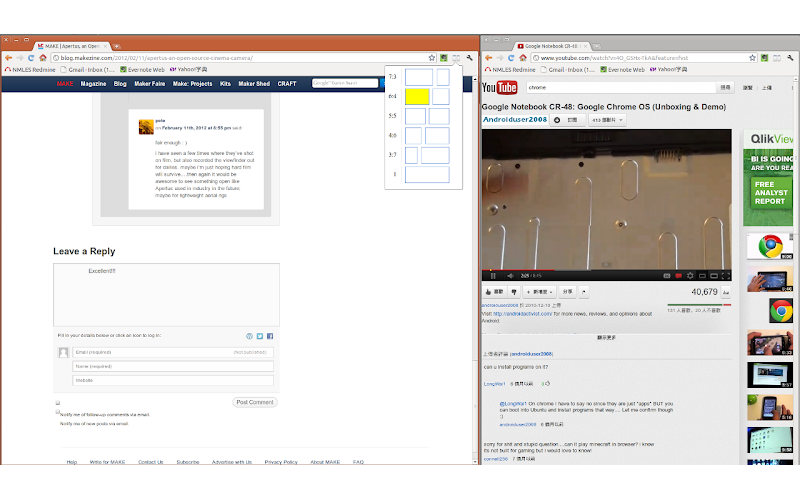This screenshot has height=500, width=800.
Task: Pause the YouTube video
Action: tap(493, 276)
